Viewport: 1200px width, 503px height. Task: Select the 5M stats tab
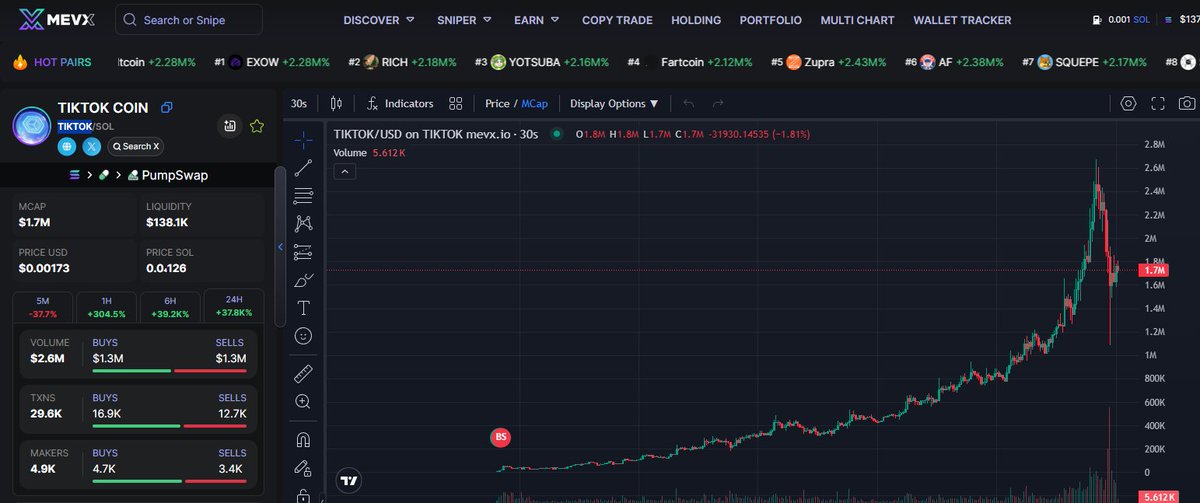click(42, 307)
